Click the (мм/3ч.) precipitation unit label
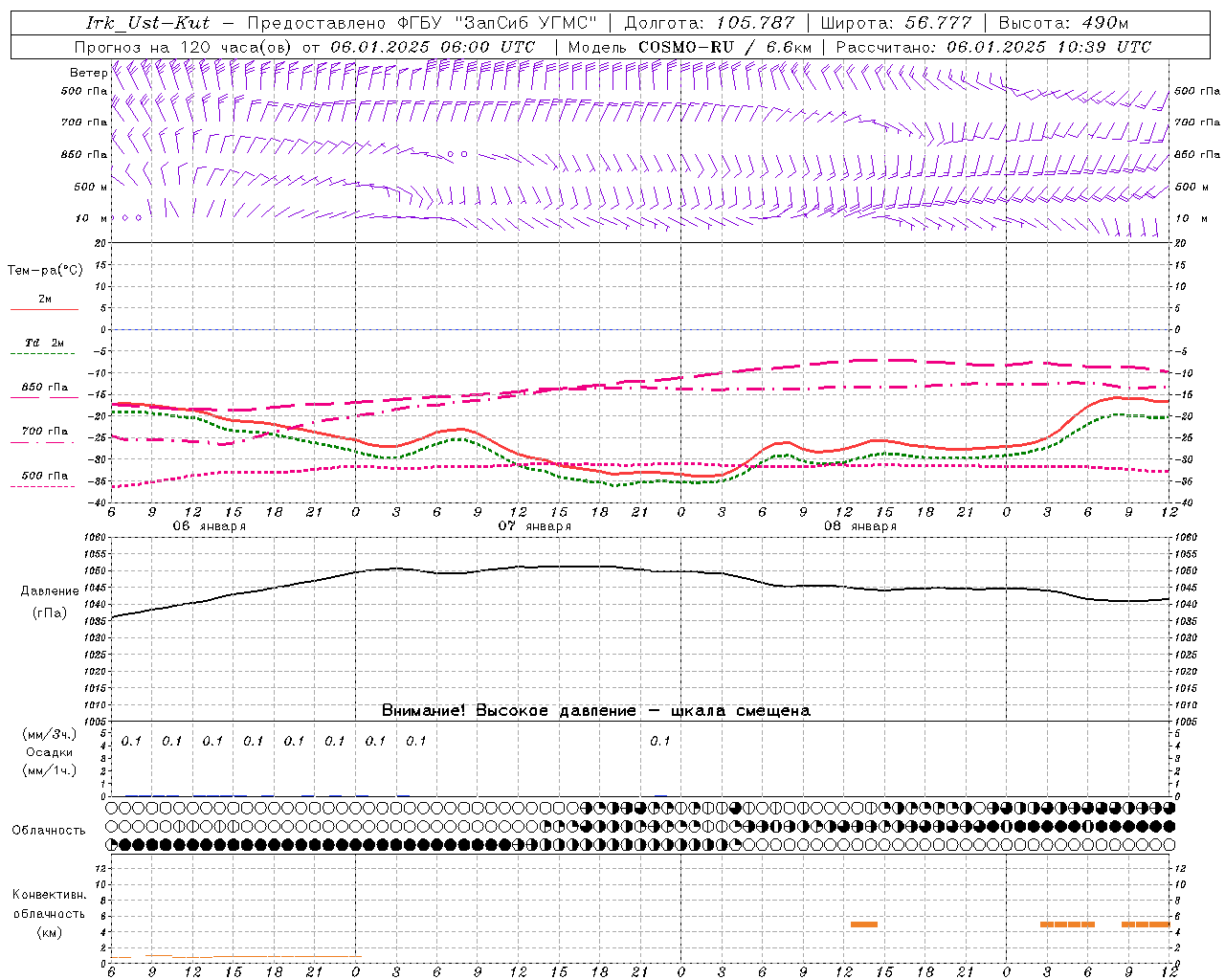This screenshot has width=1225, height=980. click(50, 734)
